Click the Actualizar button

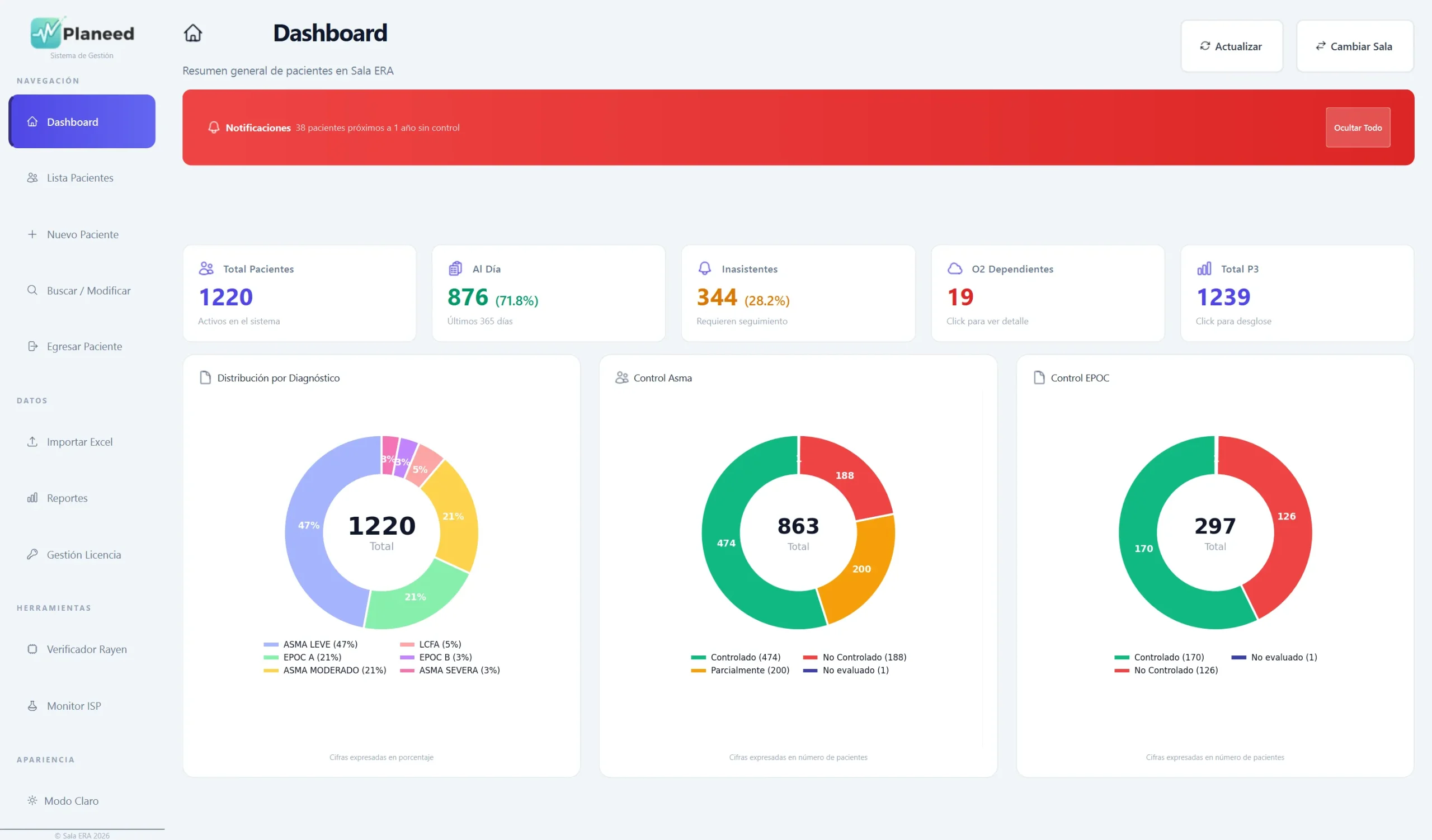1231,46
